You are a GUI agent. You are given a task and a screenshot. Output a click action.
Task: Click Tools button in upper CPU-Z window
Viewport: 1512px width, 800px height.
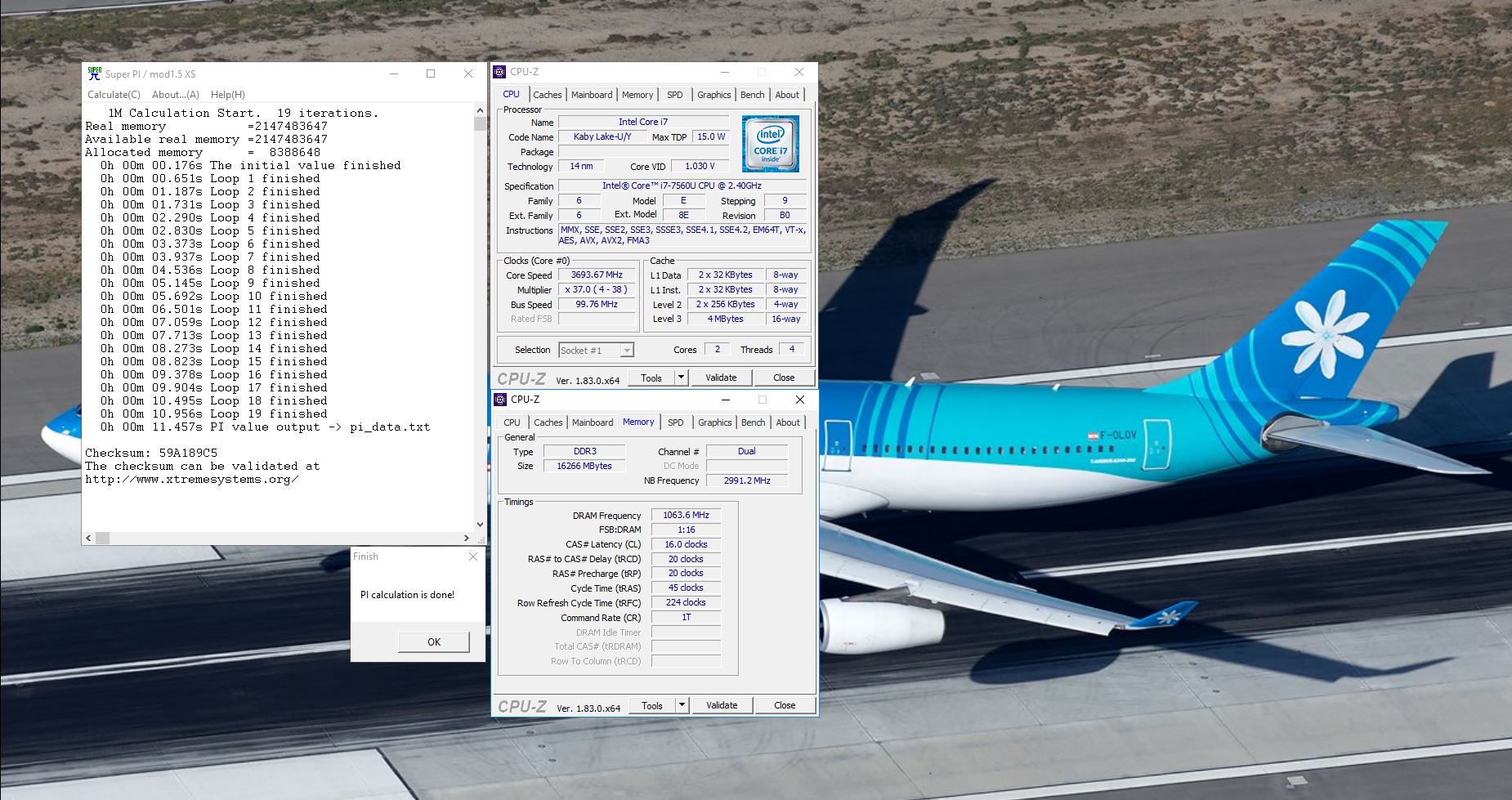(651, 378)
